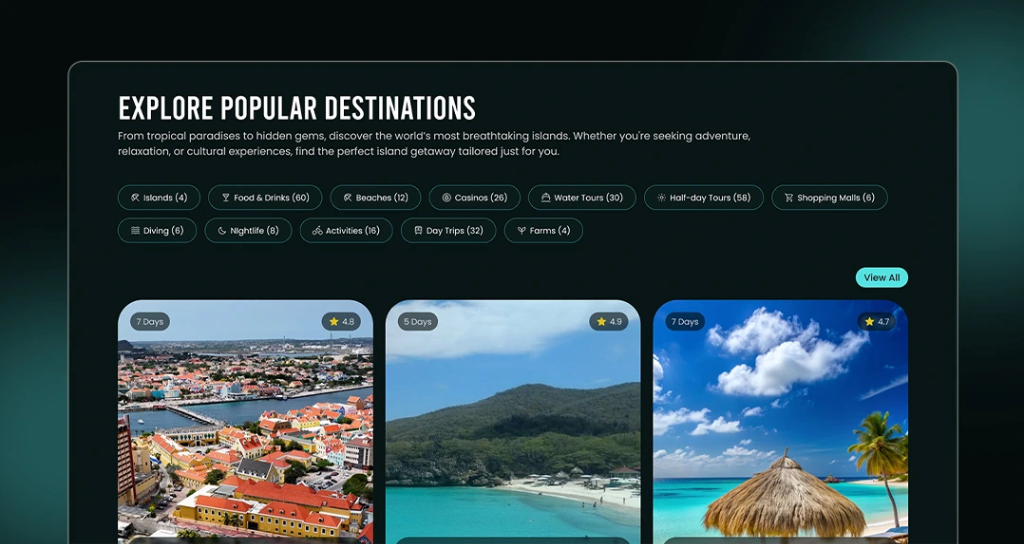Click the waves icon beside Diving

coord(135,231)
